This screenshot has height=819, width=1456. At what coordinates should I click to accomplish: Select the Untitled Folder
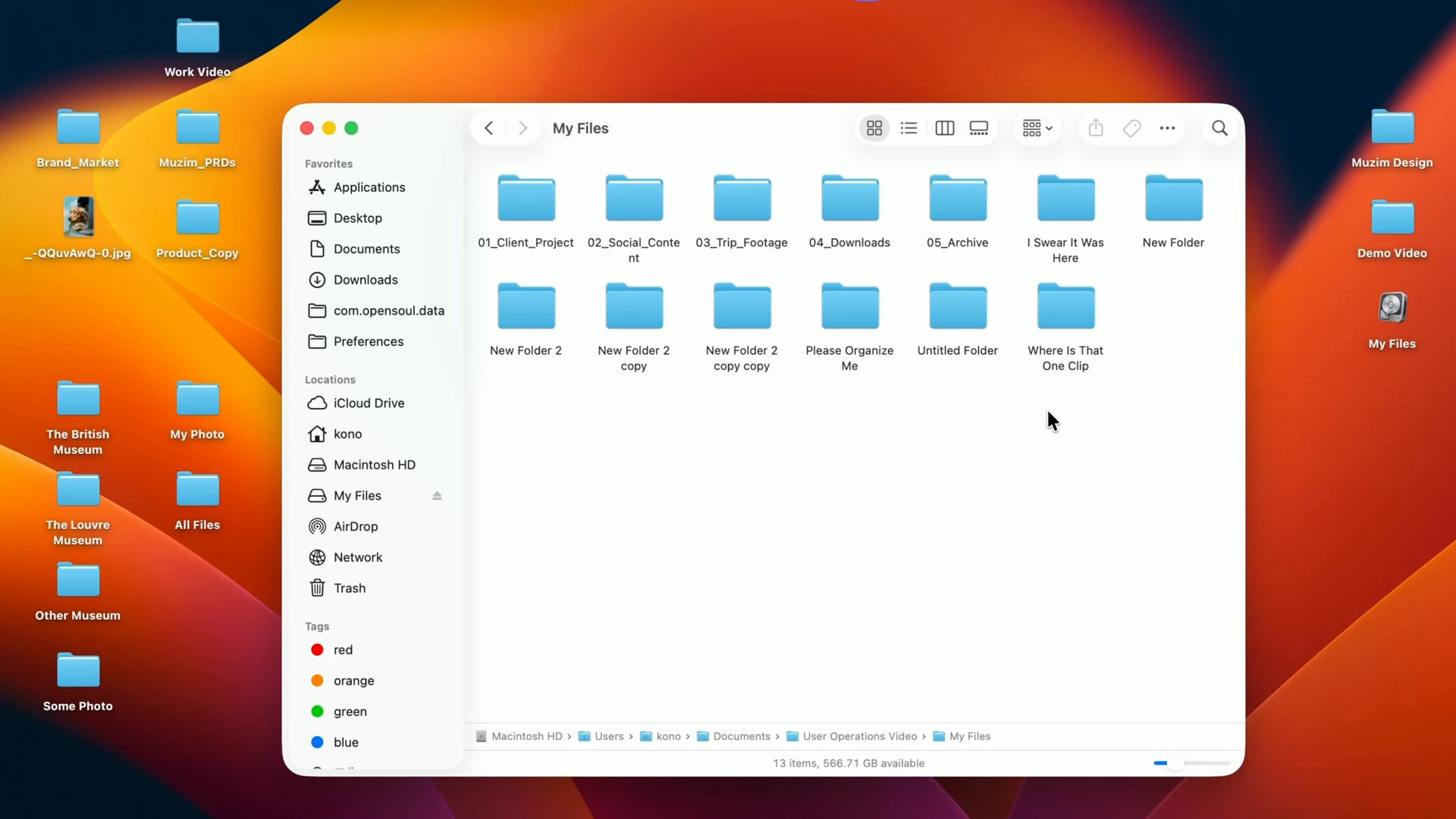pos(958,319)
